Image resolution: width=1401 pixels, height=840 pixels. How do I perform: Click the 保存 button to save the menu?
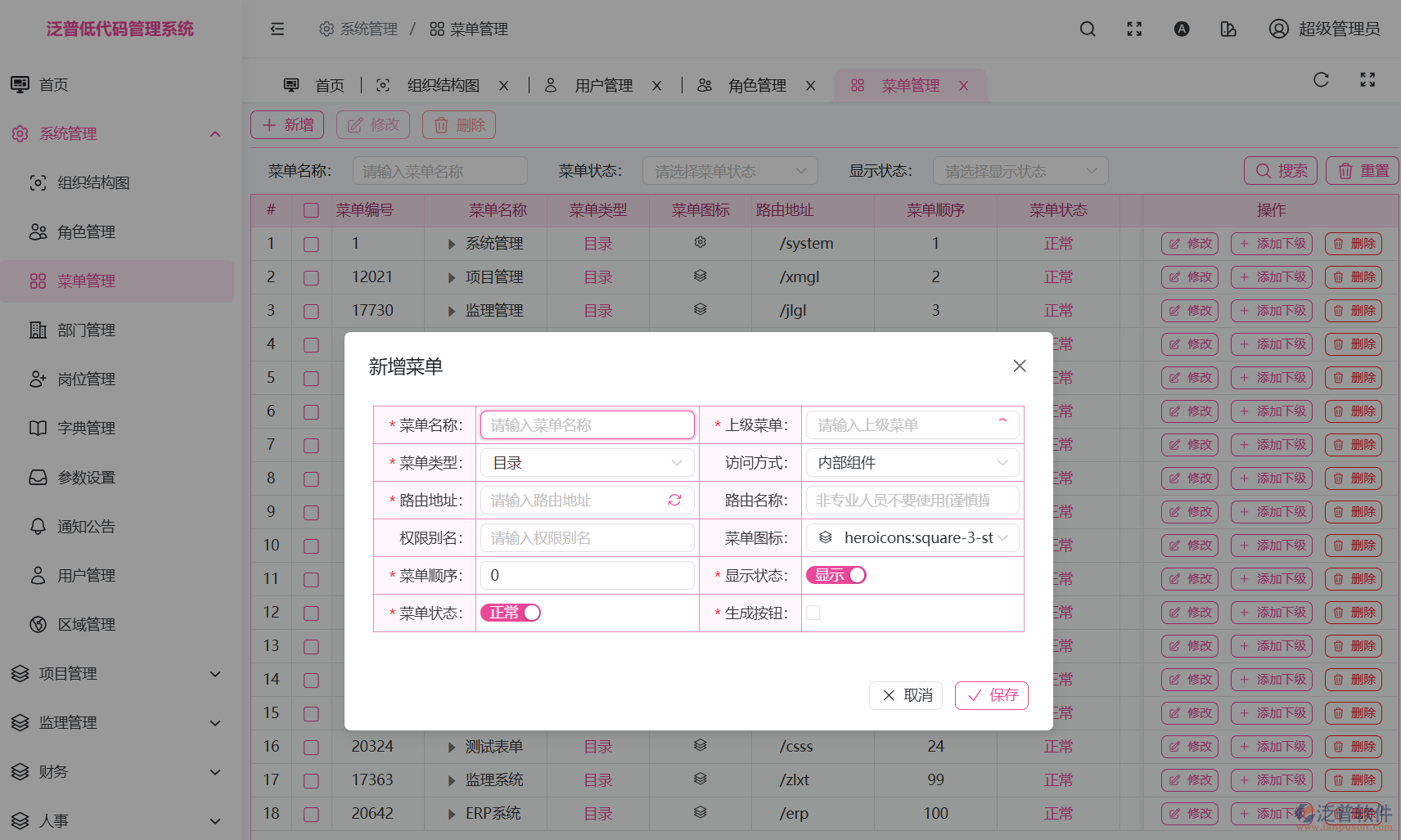pos(991,695)
